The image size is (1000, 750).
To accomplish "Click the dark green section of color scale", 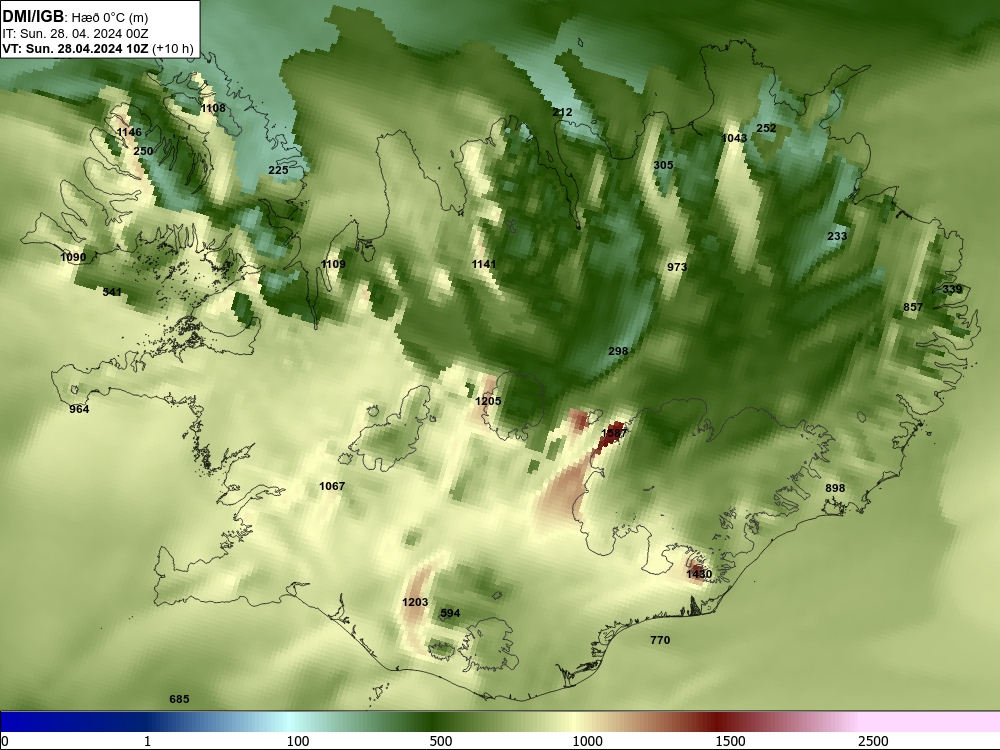I will click(x=434, y=722).
